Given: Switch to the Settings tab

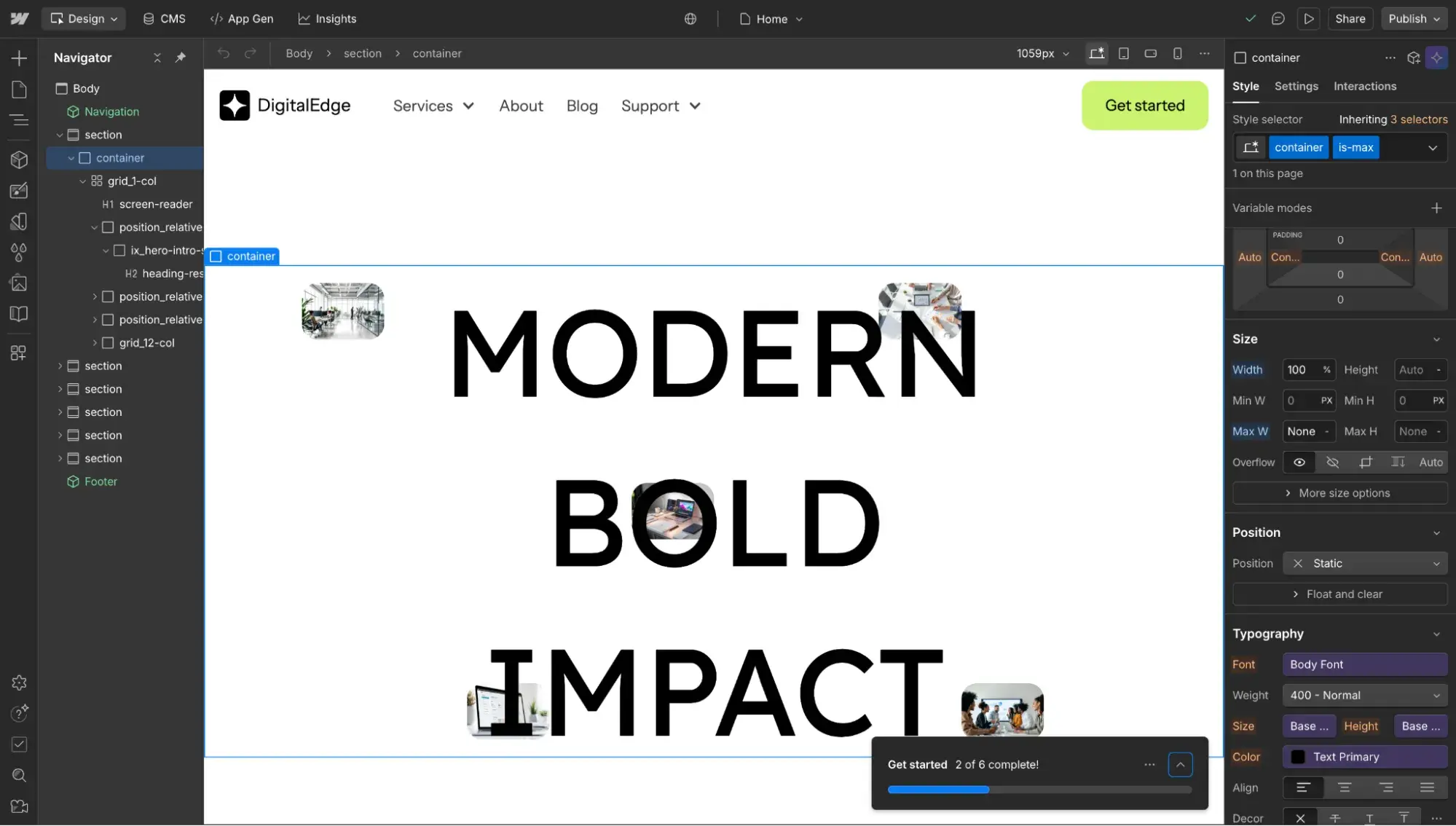Looking at the screenshot, I should coord(1296,86).
